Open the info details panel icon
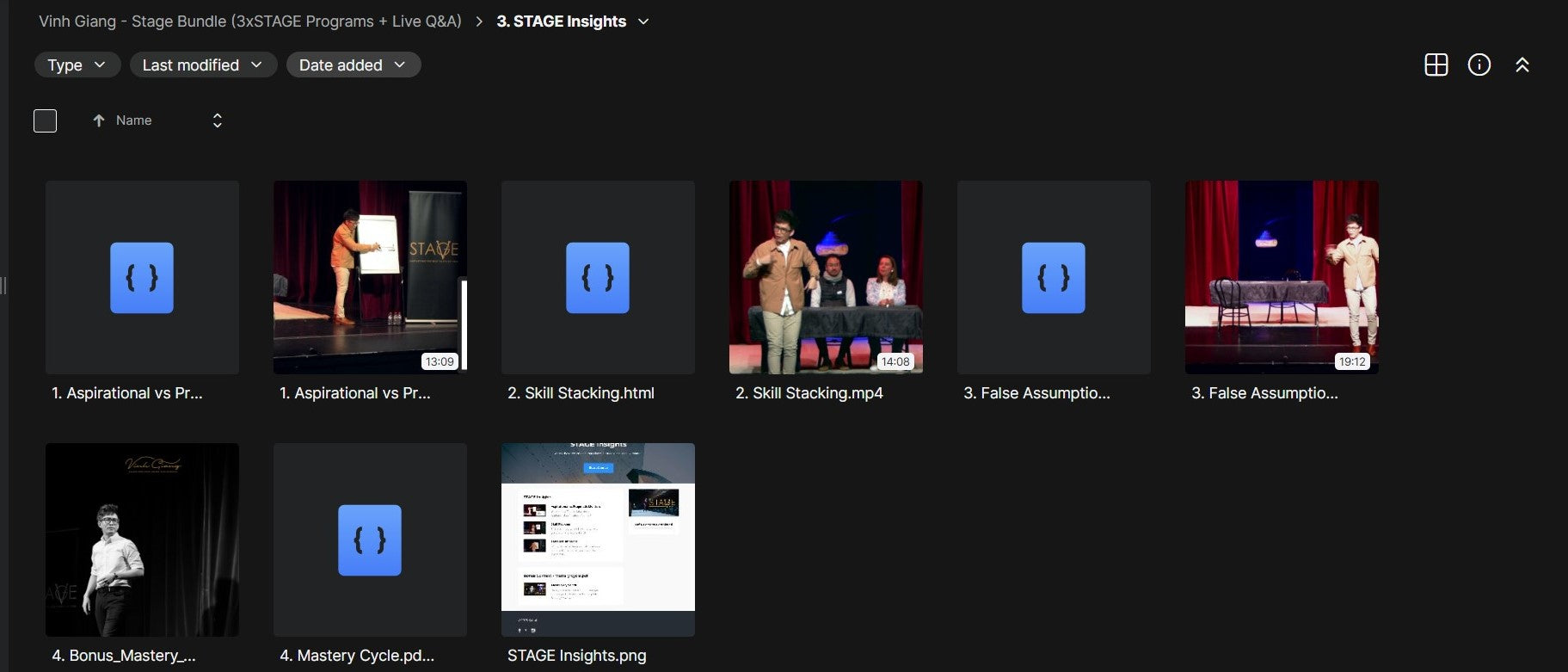The height and width of the screenshot is (672, 1568). pyautogui.click(x=1479, y=65)
